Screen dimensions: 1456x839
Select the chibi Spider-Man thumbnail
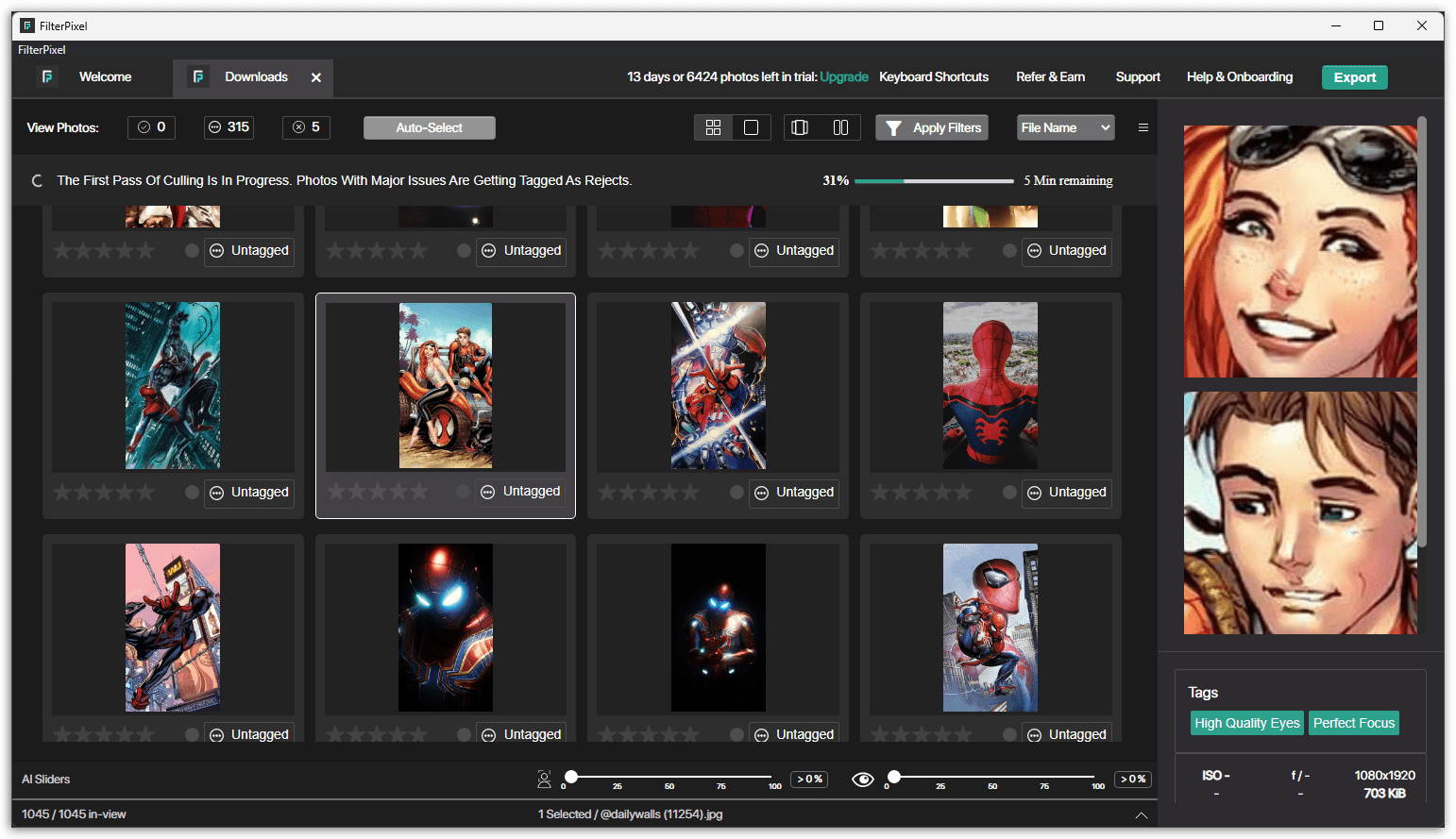click(990, 628)
